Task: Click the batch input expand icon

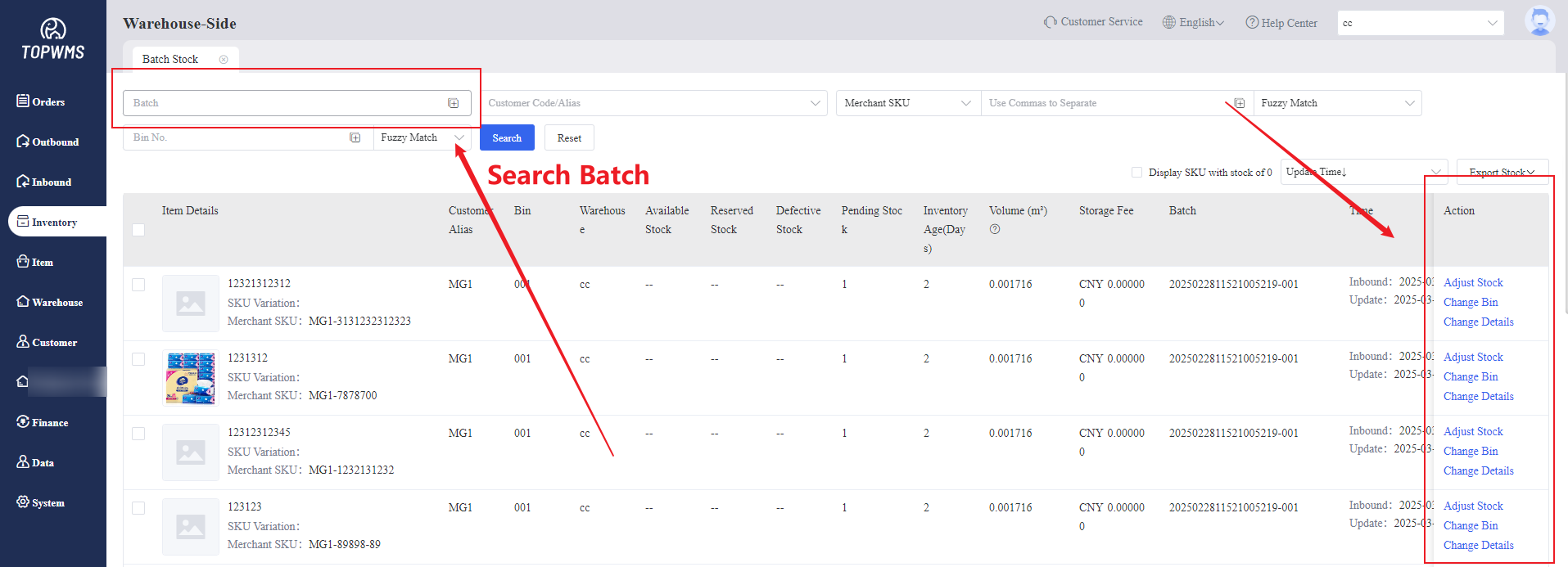Action: point(453,103)
